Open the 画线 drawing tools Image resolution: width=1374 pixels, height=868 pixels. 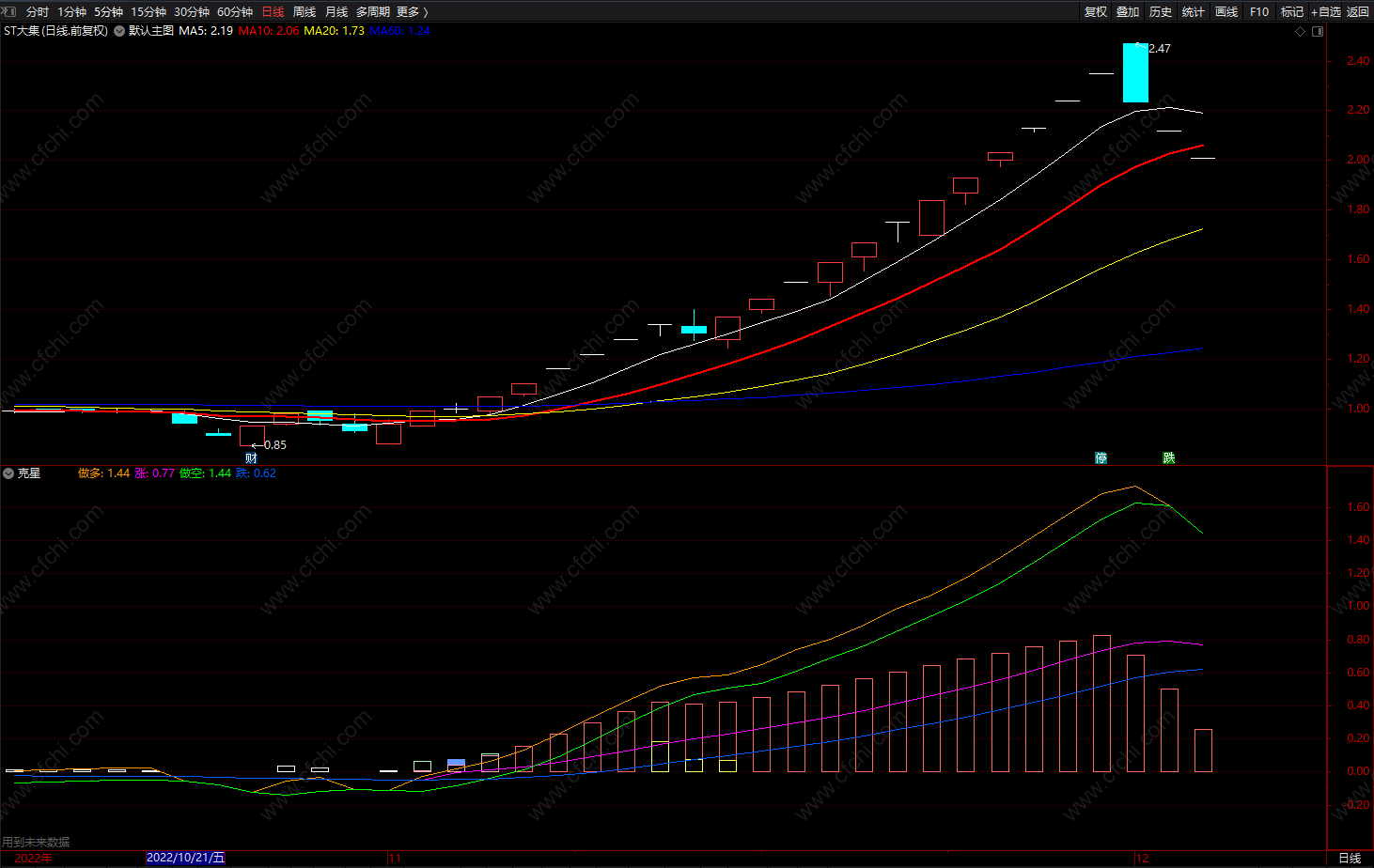pos(1226,12)
